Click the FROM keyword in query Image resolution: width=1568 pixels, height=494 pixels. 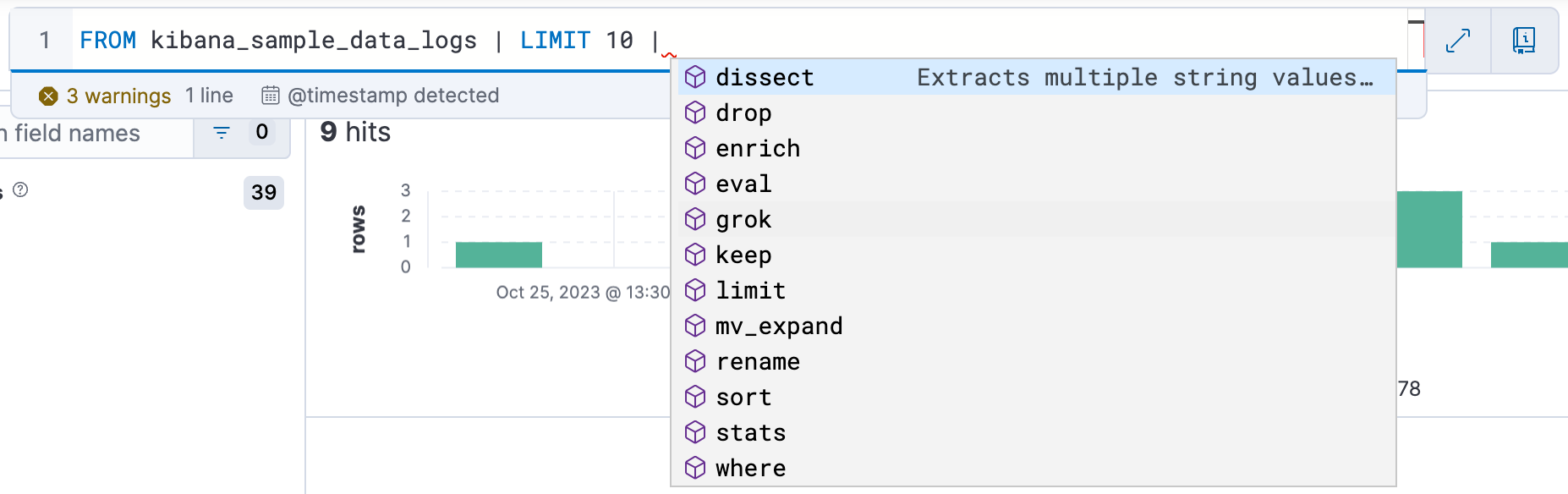[107, 40]
